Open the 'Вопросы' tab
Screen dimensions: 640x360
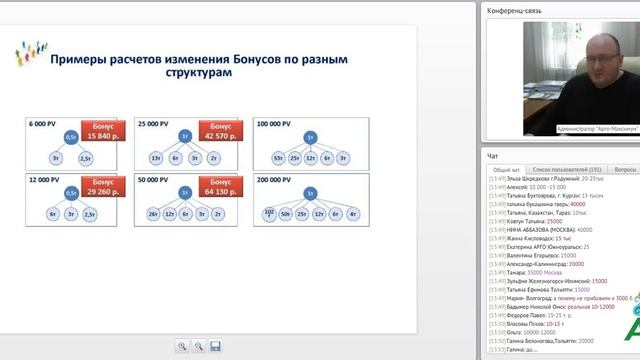(625, 169)
